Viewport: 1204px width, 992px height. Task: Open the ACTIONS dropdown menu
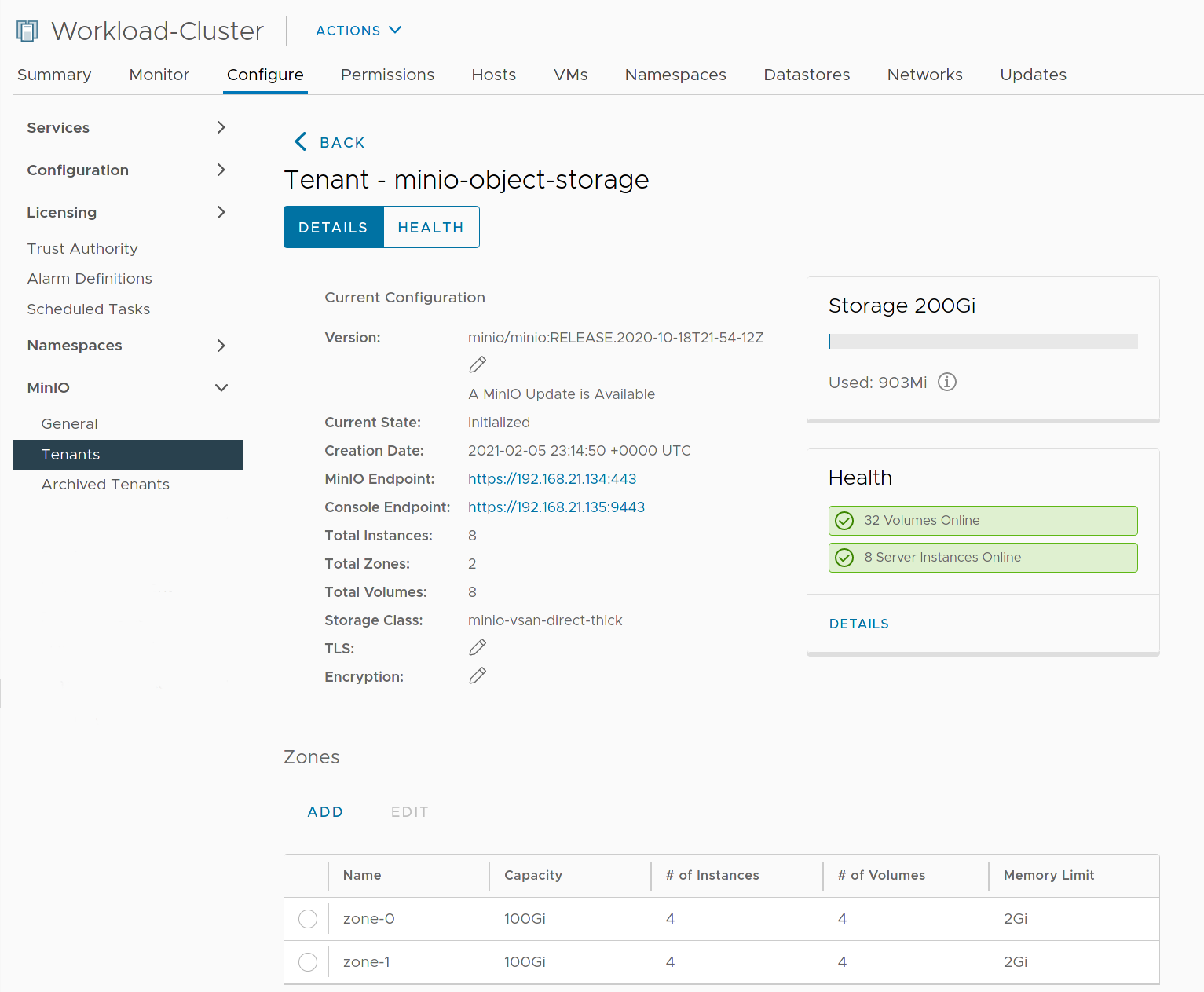click(358, 31)
